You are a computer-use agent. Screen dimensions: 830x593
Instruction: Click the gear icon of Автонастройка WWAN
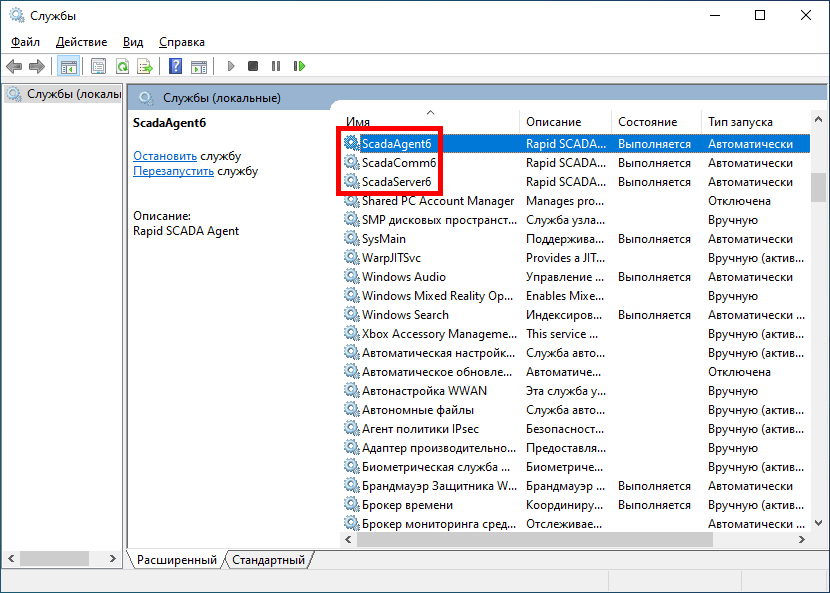tap(351, 390)
